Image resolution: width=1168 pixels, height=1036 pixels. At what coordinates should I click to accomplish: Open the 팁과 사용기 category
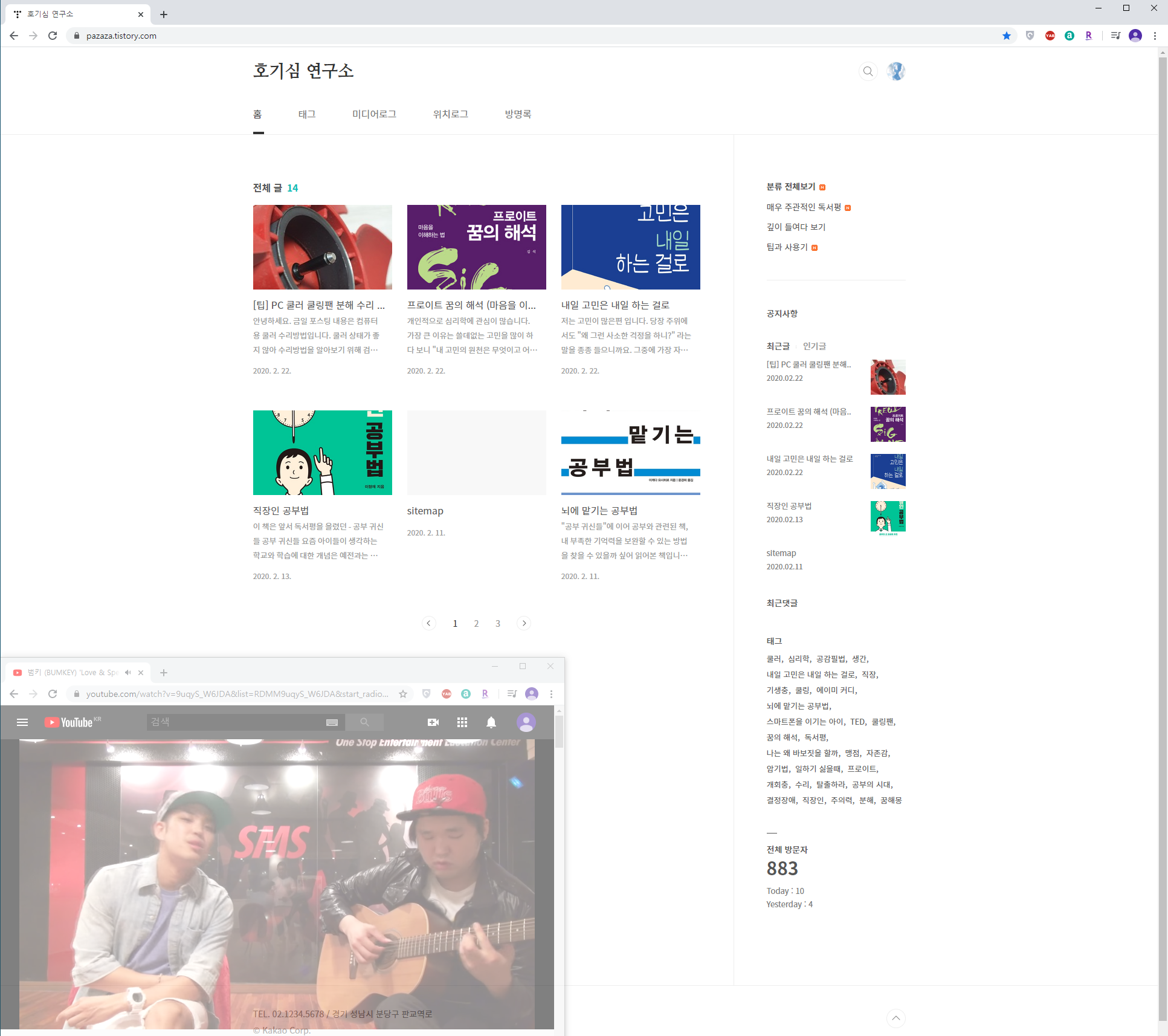[x=787, y=247]
